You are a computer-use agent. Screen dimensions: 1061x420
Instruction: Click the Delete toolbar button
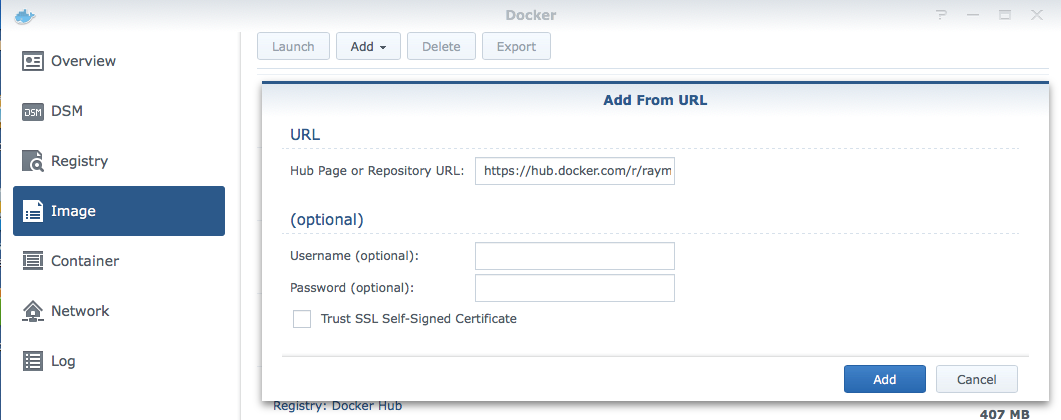[441, 46]
